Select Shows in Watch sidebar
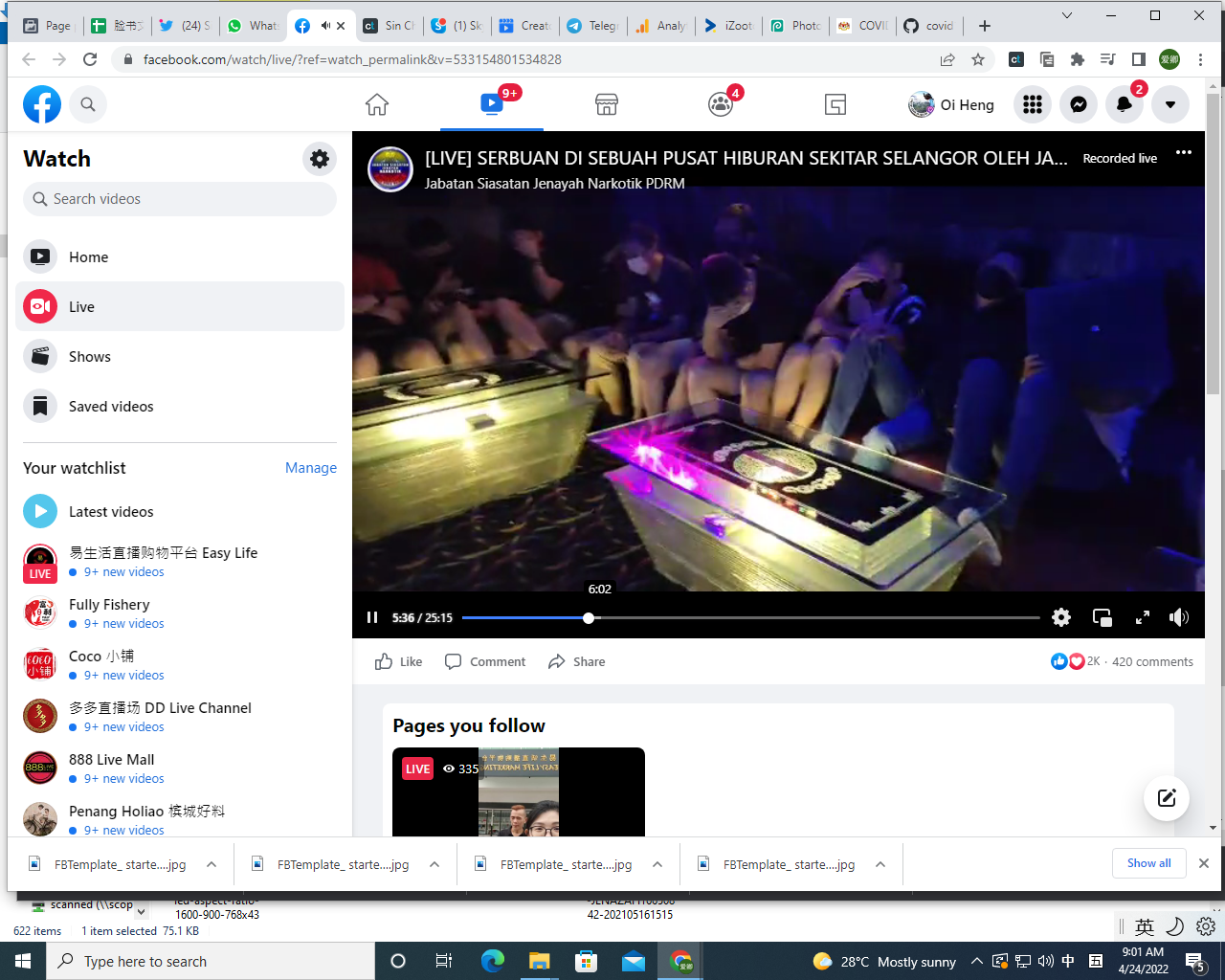Image resolution: width=1225 pixels, height=980 pixels. [90, 357]
